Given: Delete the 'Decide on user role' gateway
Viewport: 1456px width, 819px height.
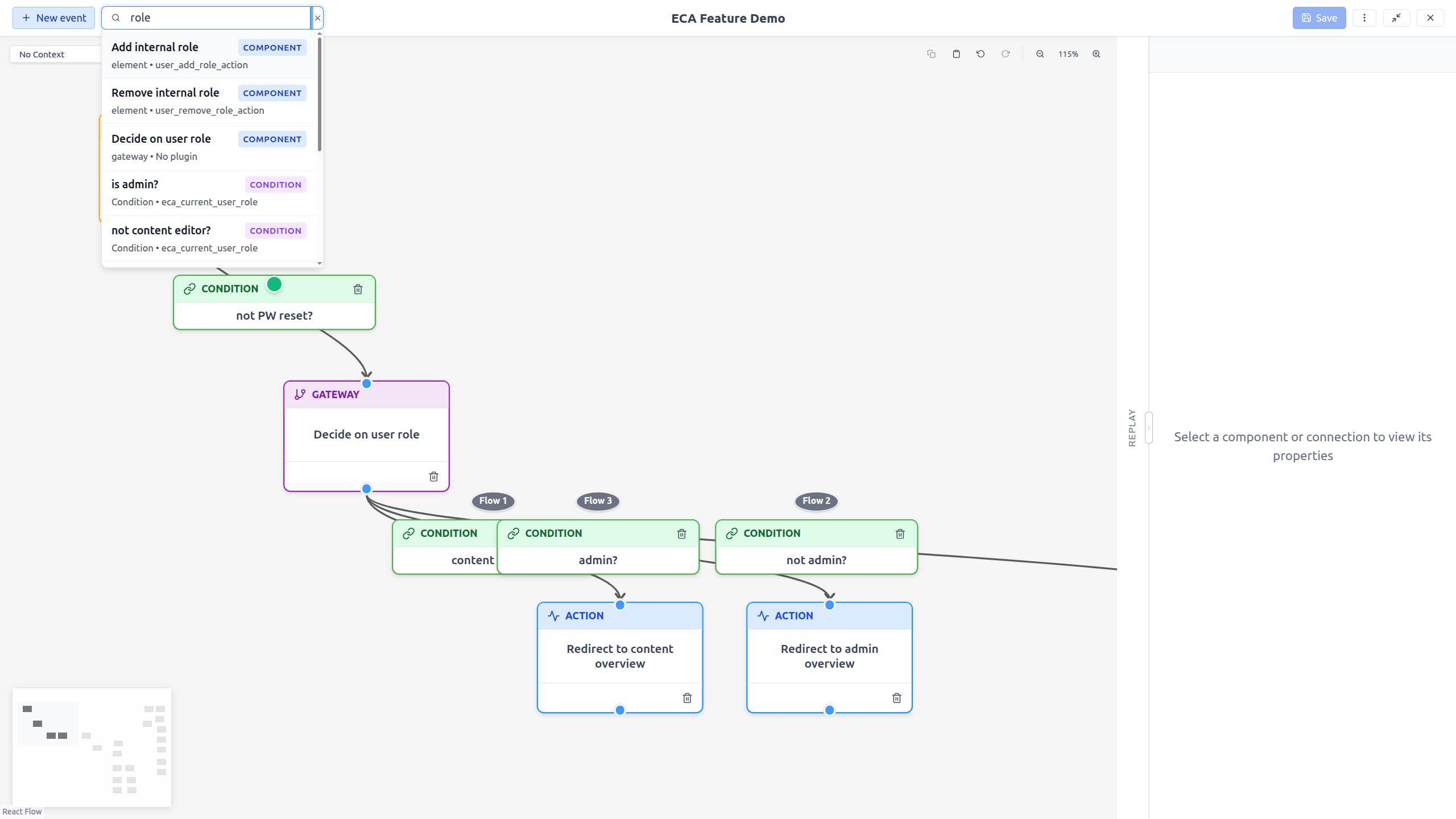Looking at the screenshot, I should tap(433, 477).
